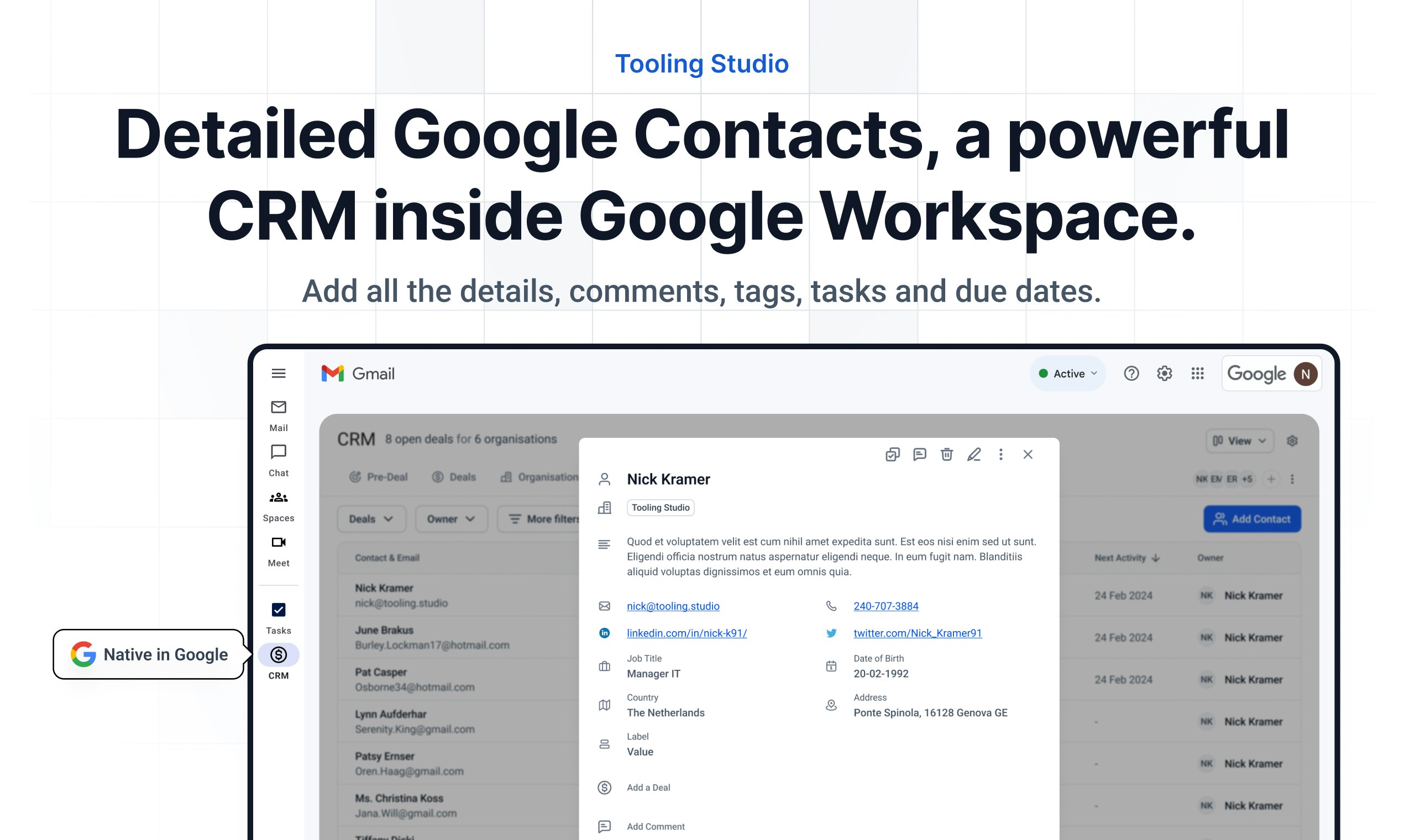This screenshot has height=840, width=1404.
Task: Open Google account avatar N
Action: pyautogui.click(x=1306, y=374)
